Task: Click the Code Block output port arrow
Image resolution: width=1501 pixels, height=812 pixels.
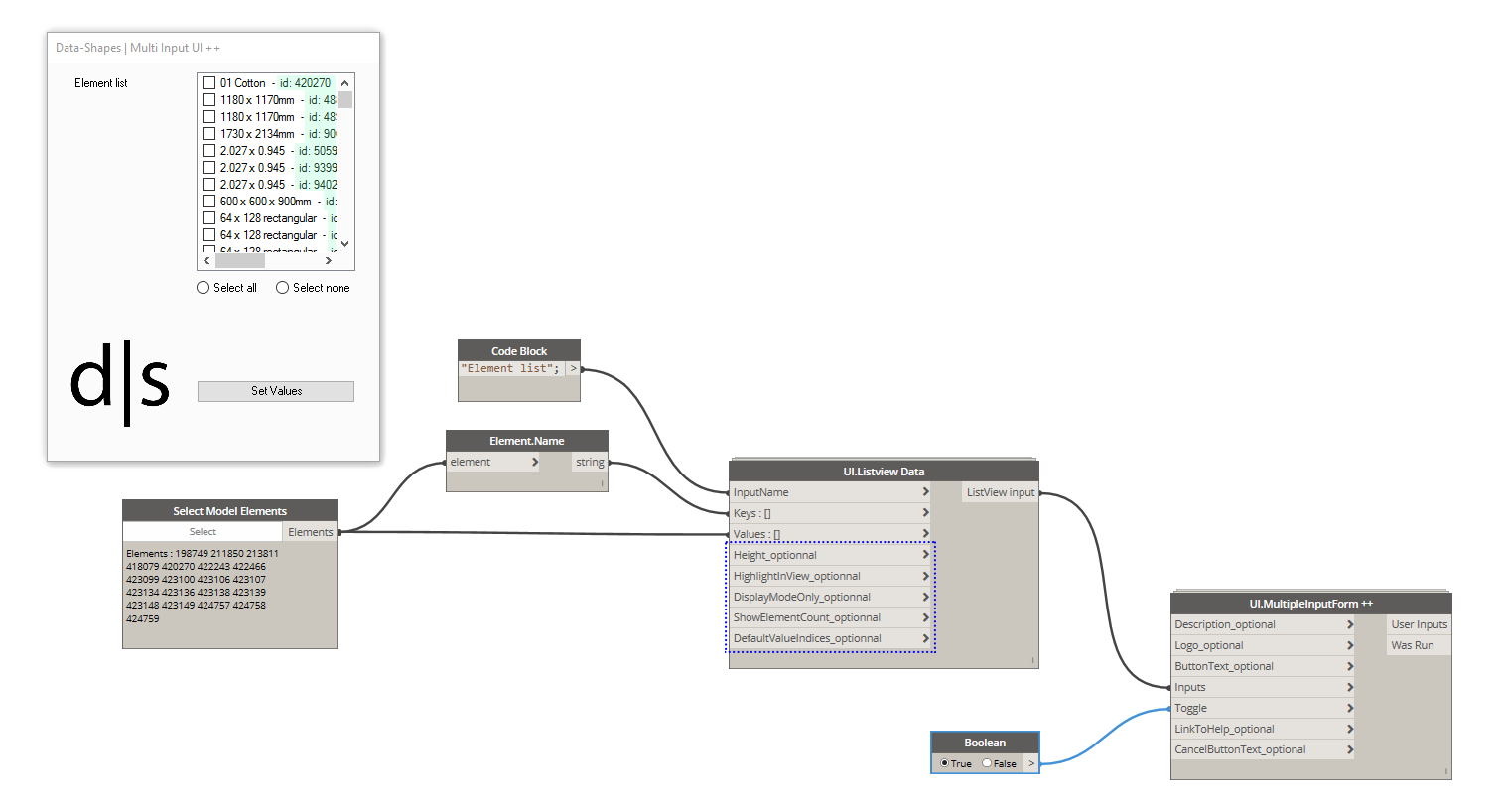Action: 573,369
